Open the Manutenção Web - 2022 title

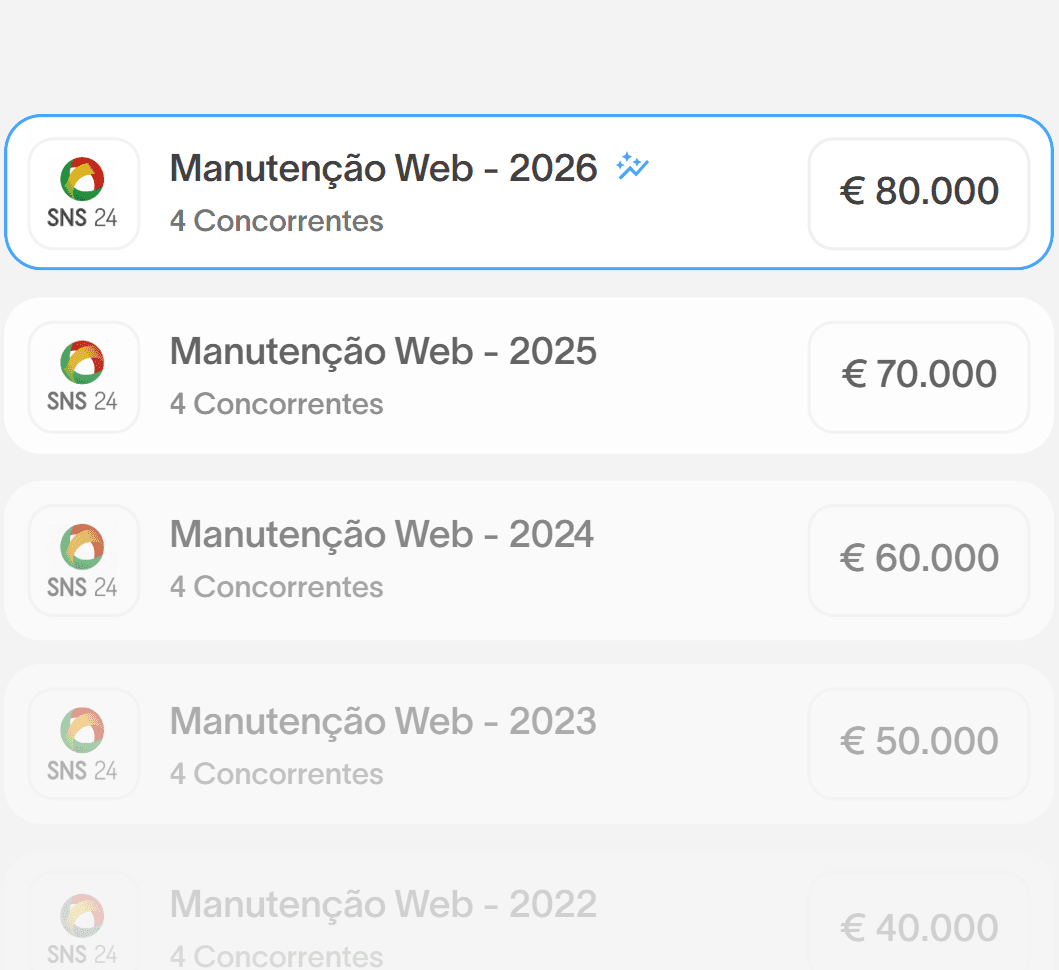click(x=383, y=904)
